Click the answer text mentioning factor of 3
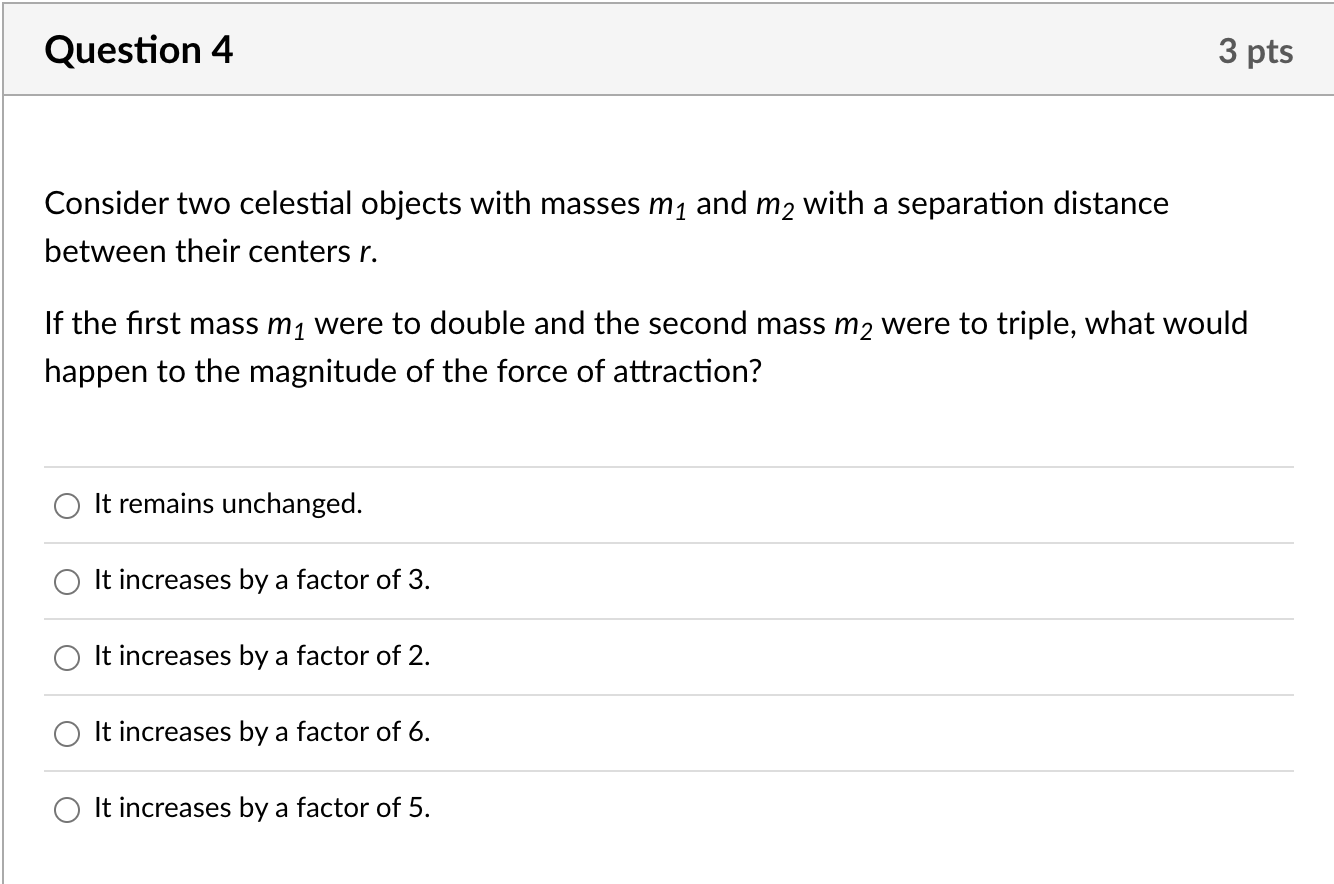The height and width of the screenshot is (884, 1334). 261,580
